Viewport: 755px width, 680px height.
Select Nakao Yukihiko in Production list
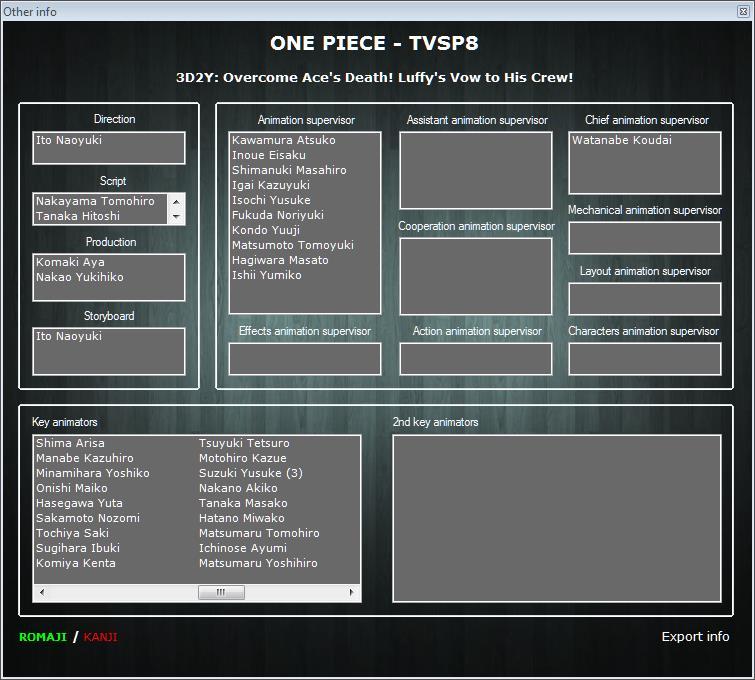[x=80, y=277]
